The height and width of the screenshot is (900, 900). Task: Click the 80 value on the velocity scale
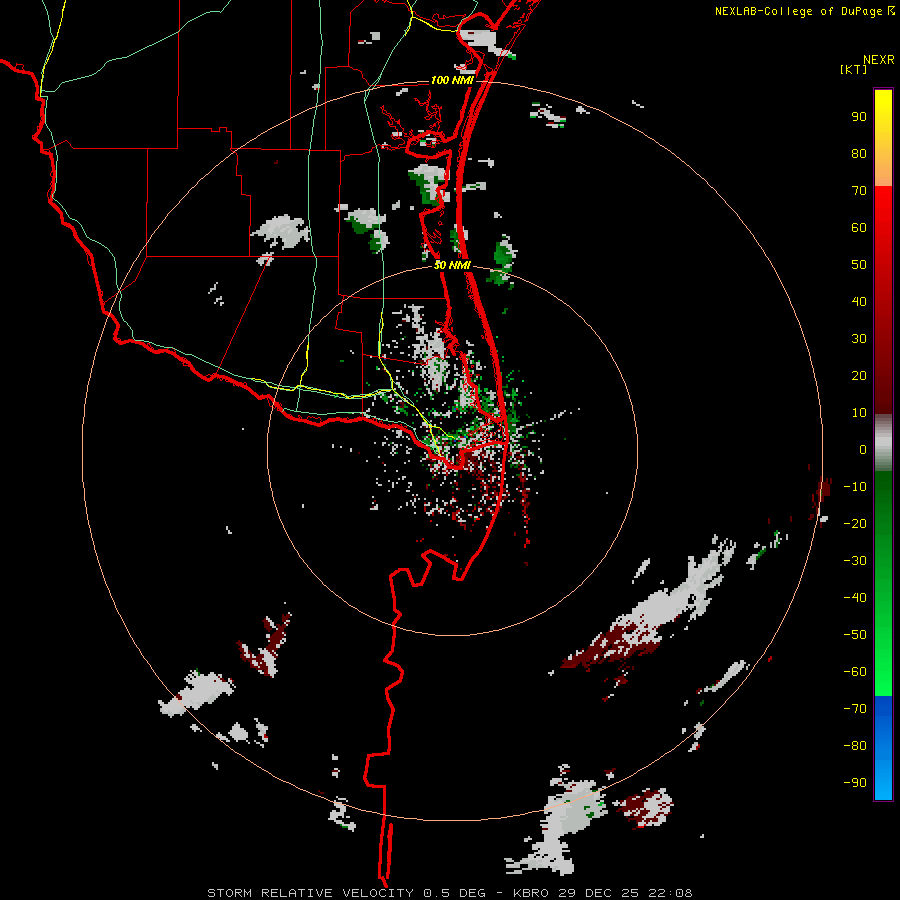pyautogui.click(x=859, y=154)
